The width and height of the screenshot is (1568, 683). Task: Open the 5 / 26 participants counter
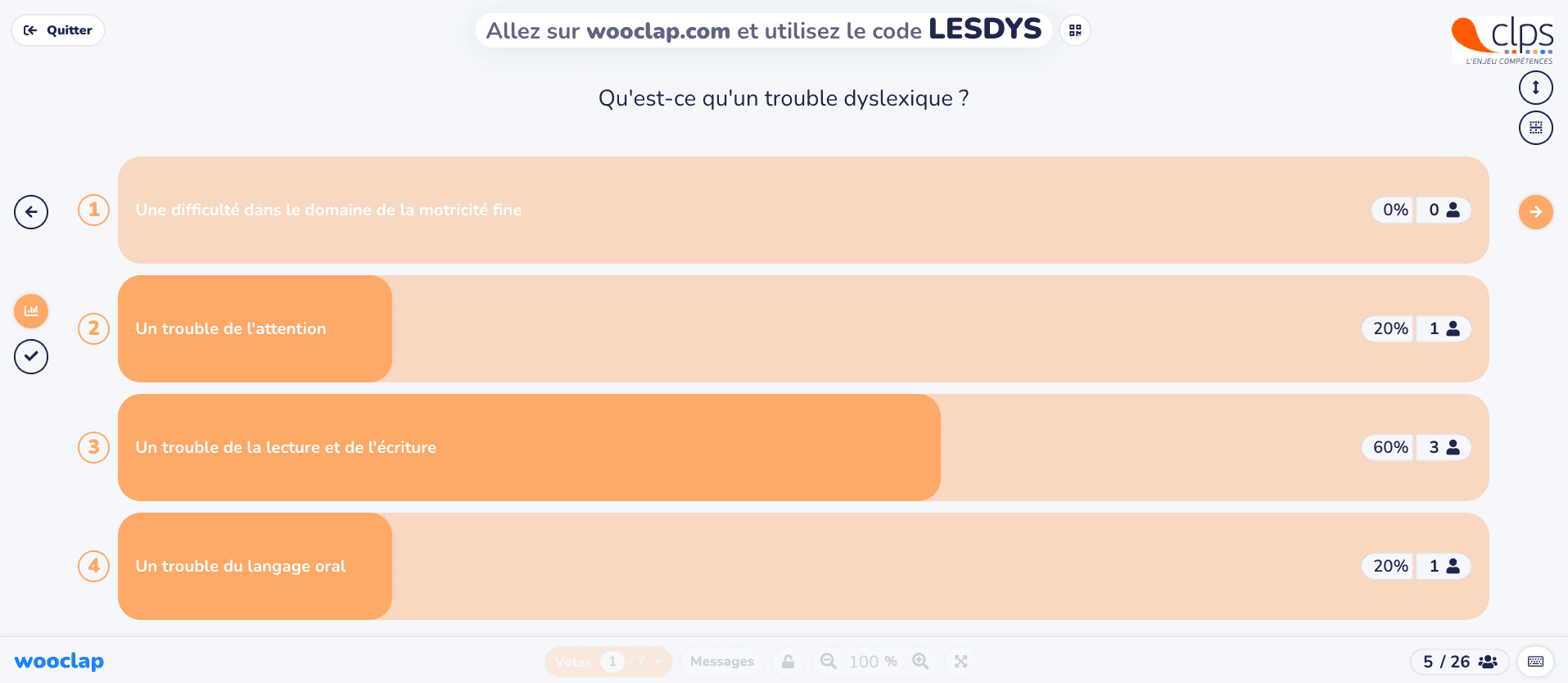click(1459, 661)
